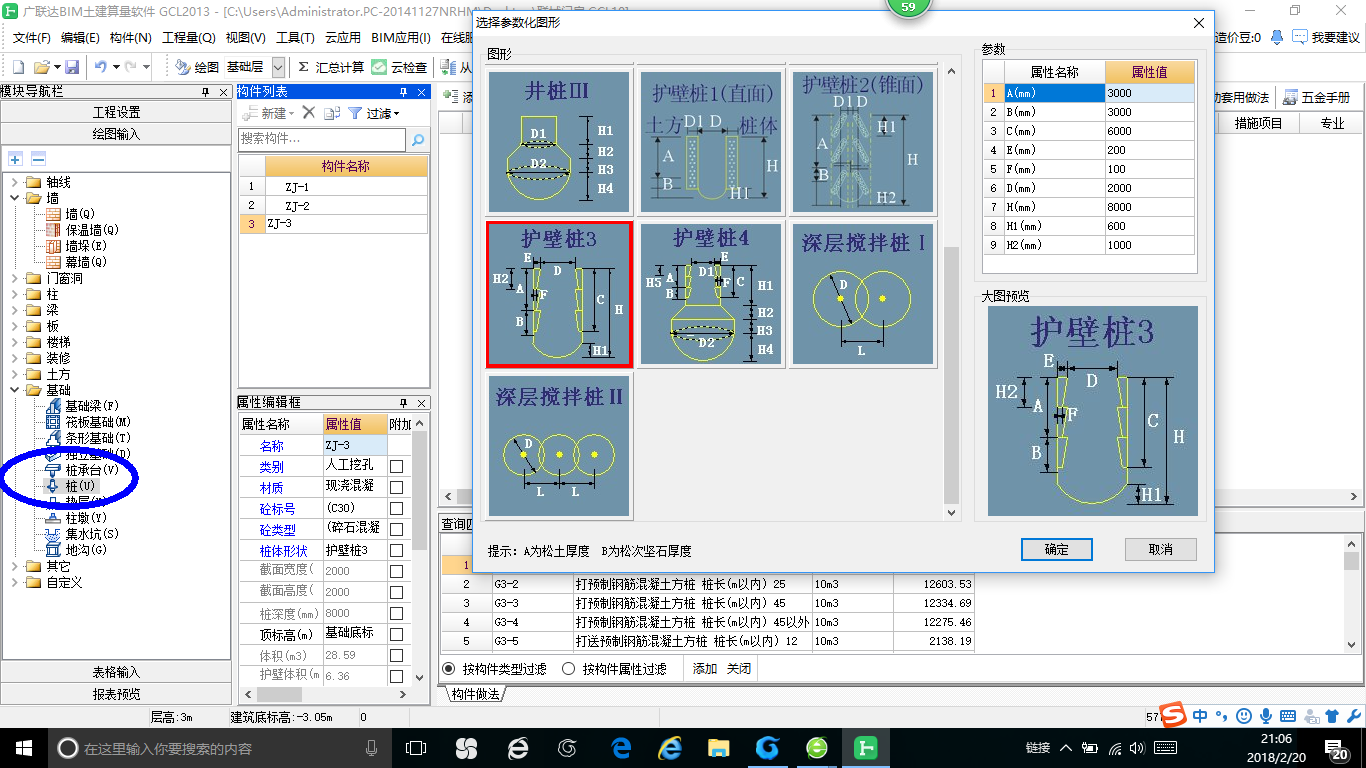Select 按构件属性过滤 radio button

click(569, 669)
